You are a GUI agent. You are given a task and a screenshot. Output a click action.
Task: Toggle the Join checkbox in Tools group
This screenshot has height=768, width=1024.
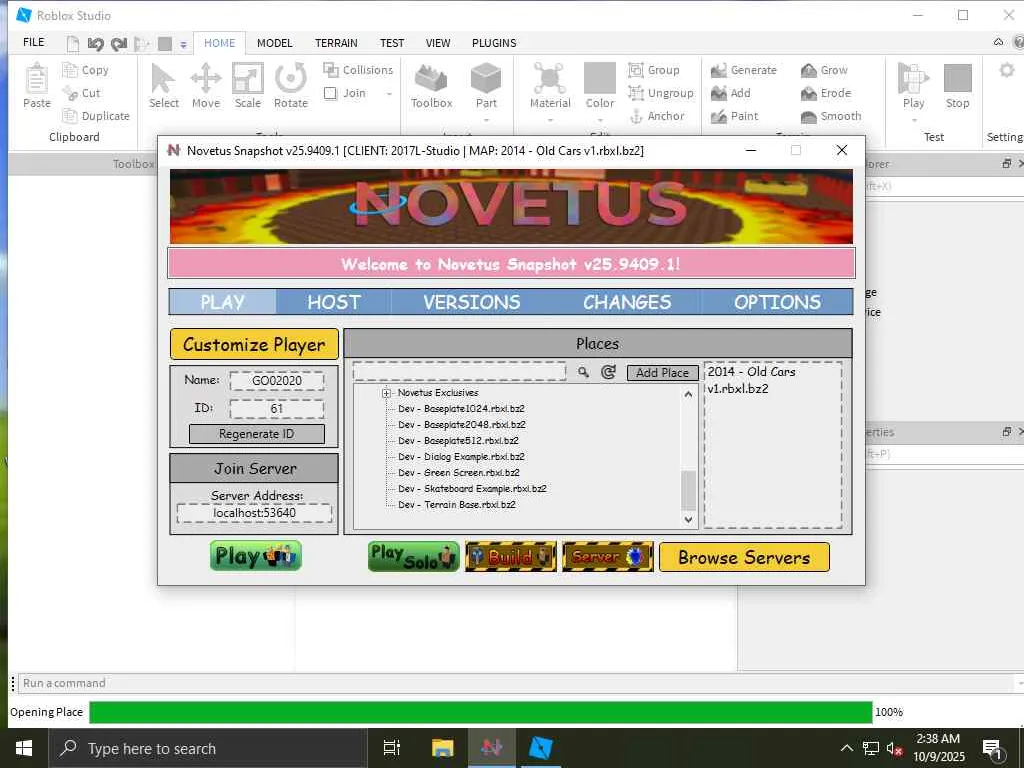[x=330, y=93]
